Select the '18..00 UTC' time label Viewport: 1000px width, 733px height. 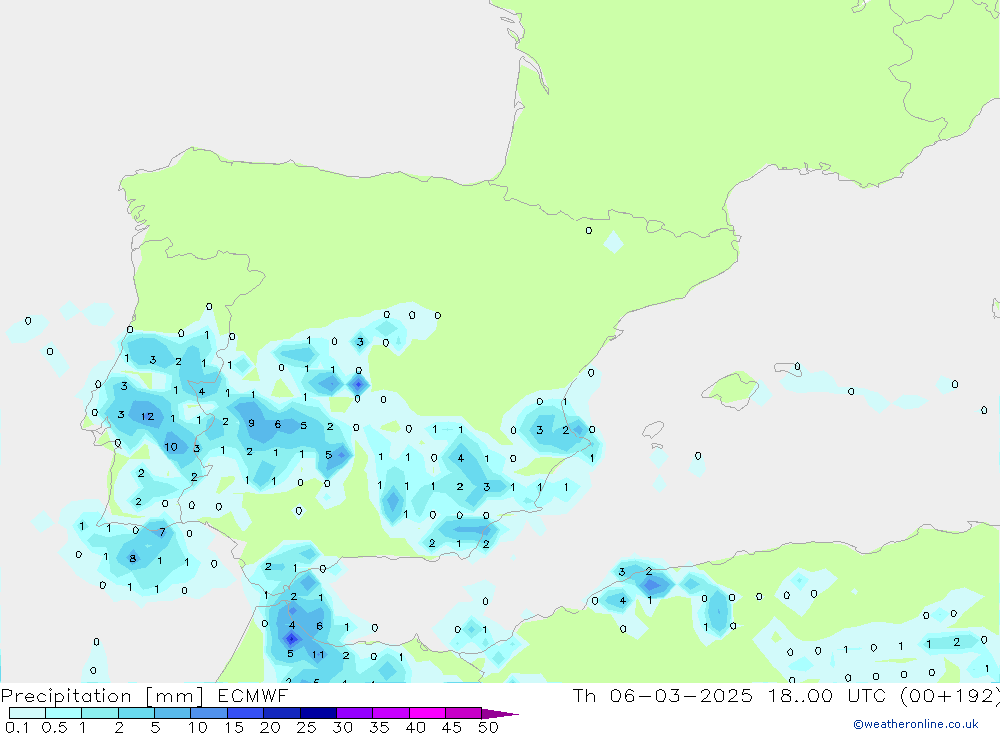coord(826,695)
